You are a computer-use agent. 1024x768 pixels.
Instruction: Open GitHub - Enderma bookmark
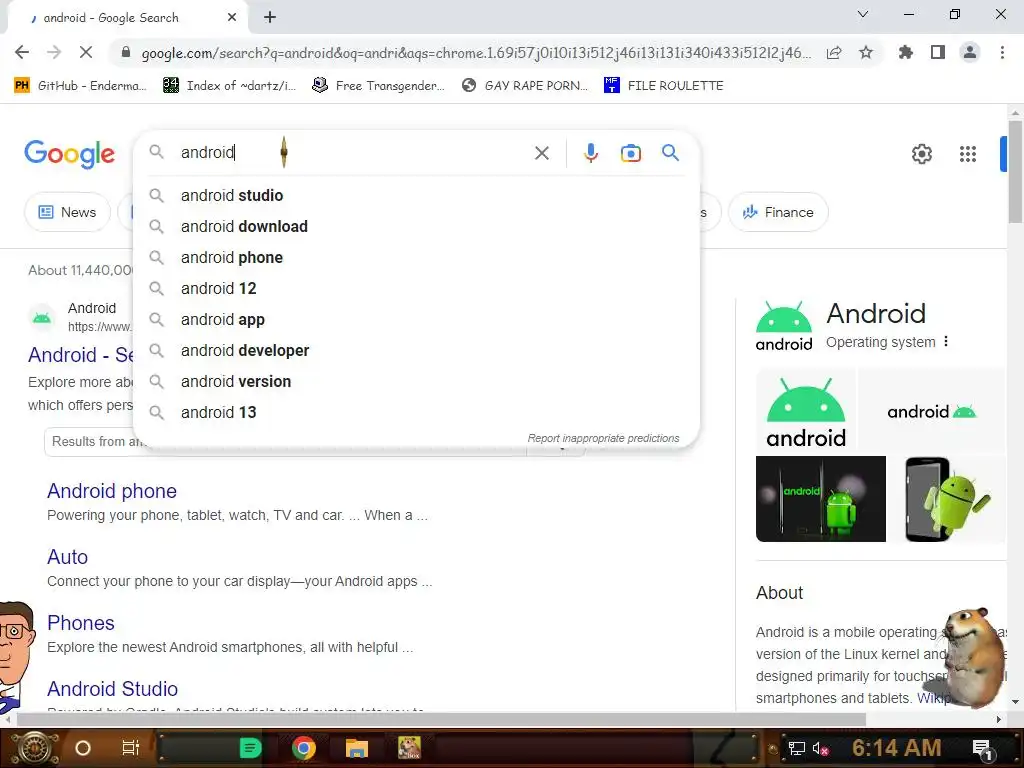coord(80,86)
